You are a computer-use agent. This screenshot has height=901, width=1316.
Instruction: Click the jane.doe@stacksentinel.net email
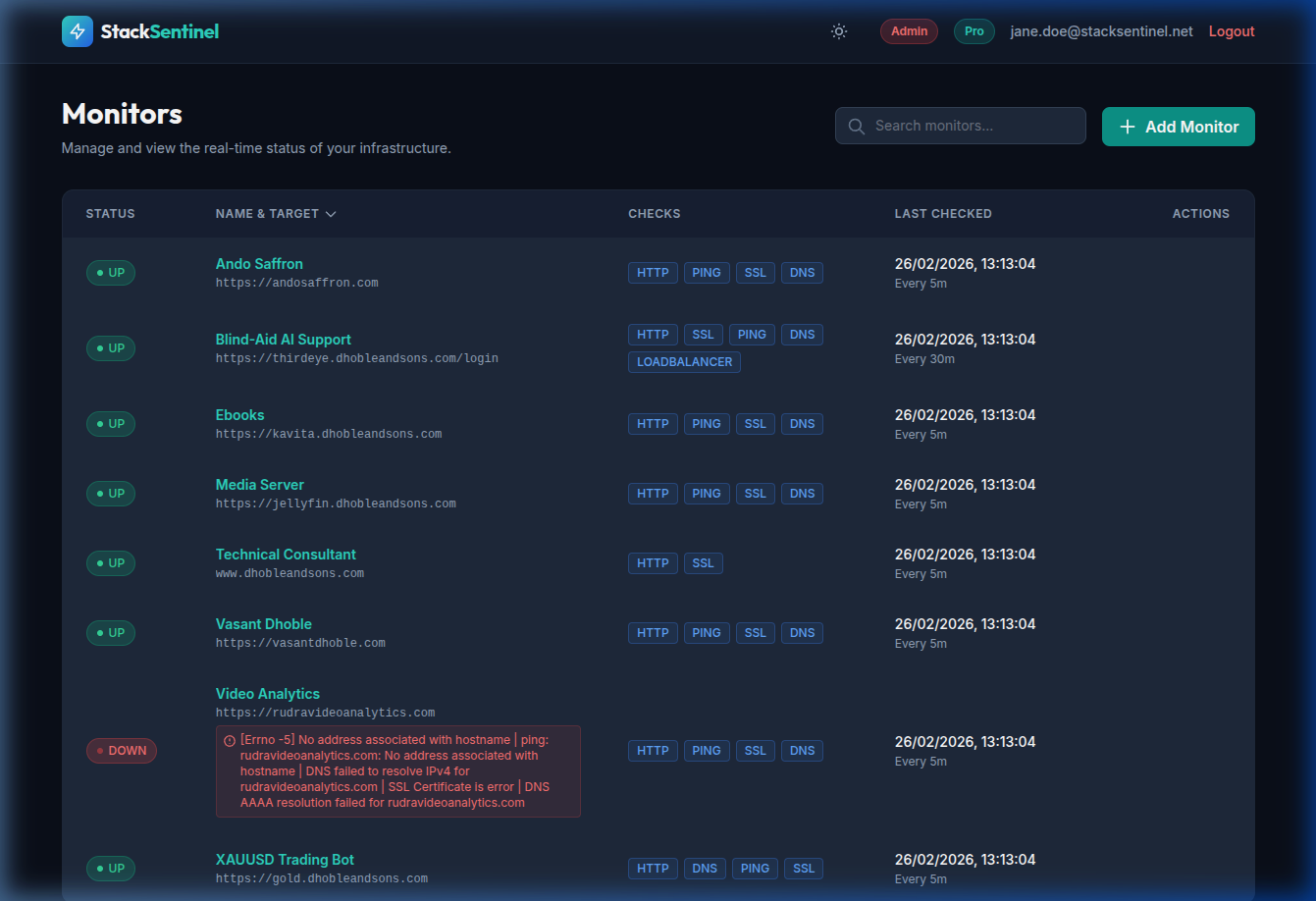tap(1101, 31)
